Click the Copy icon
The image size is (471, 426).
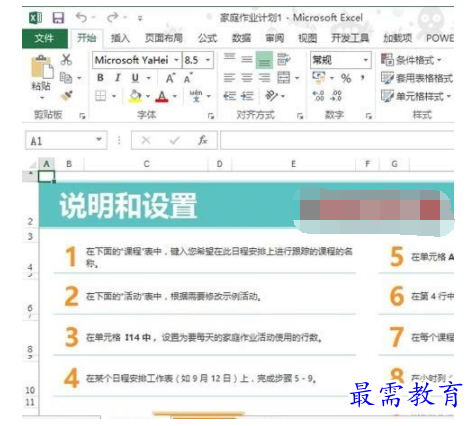point(66,78)
